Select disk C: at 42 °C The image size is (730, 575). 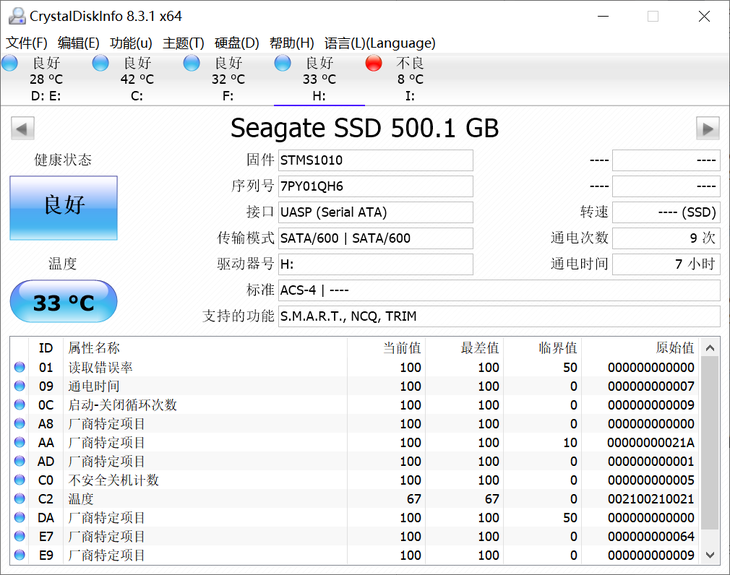point(137,79)
